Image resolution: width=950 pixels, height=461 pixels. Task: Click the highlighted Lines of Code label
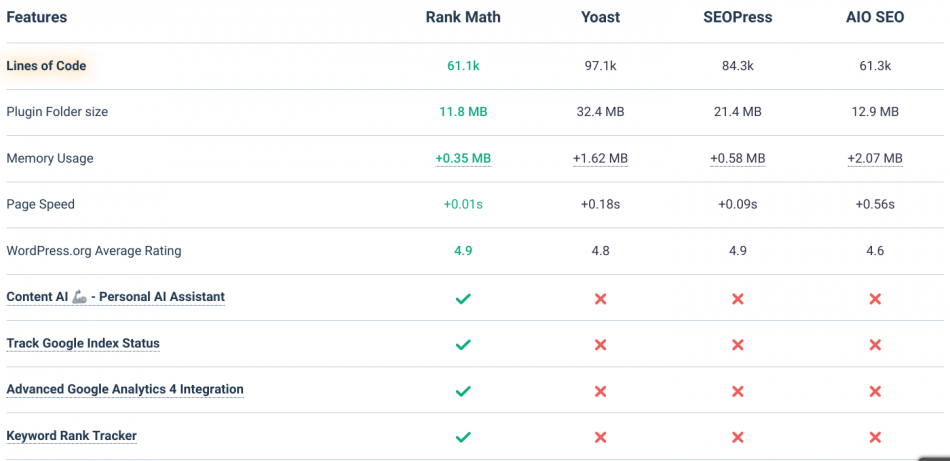pyautogui.click(x=47, y=66)
